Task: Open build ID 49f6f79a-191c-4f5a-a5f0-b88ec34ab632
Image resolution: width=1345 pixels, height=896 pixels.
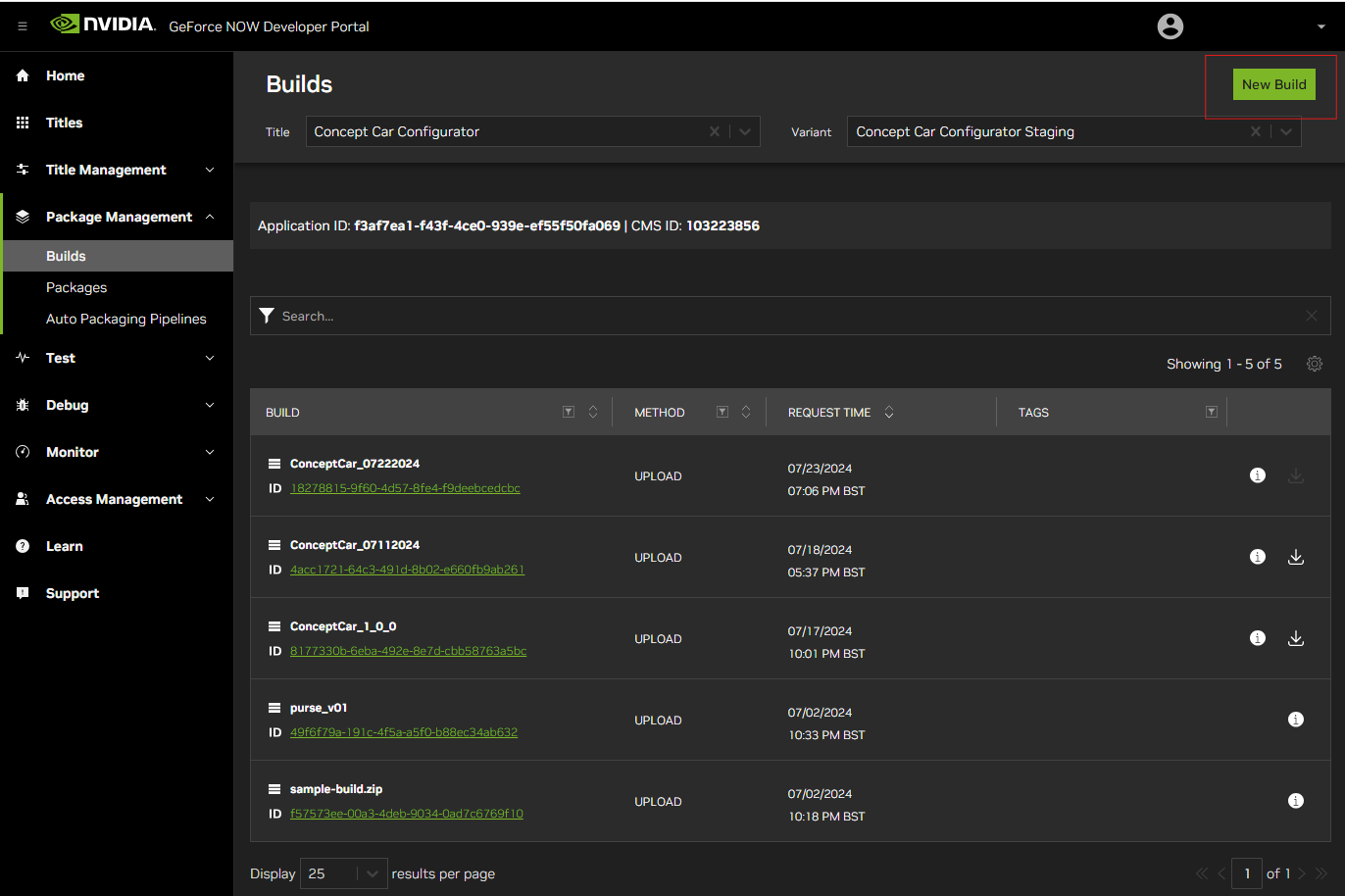Action: click(404, 732)
